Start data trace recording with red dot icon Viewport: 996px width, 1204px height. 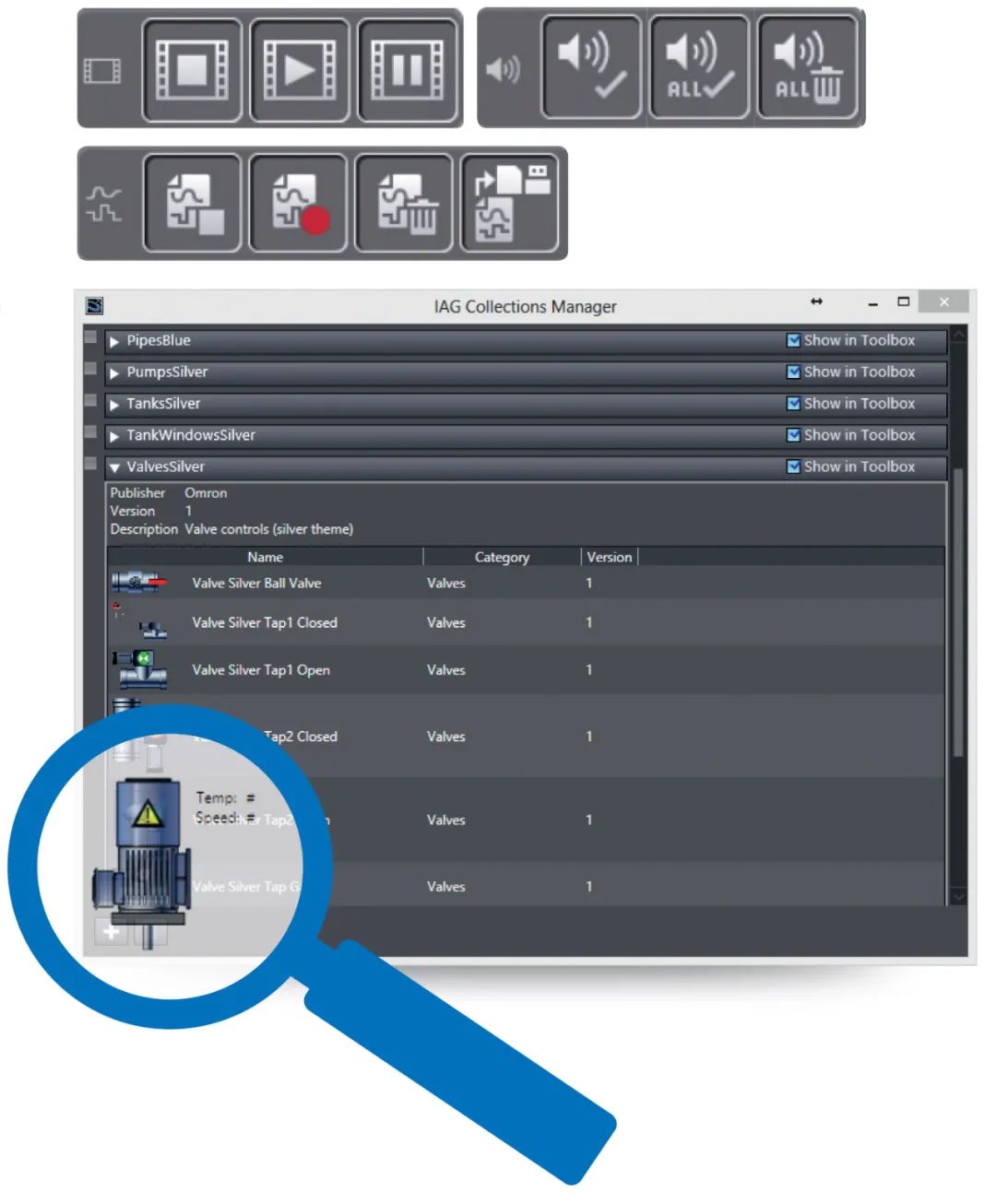pyautogui.click(x=299, y=204)
